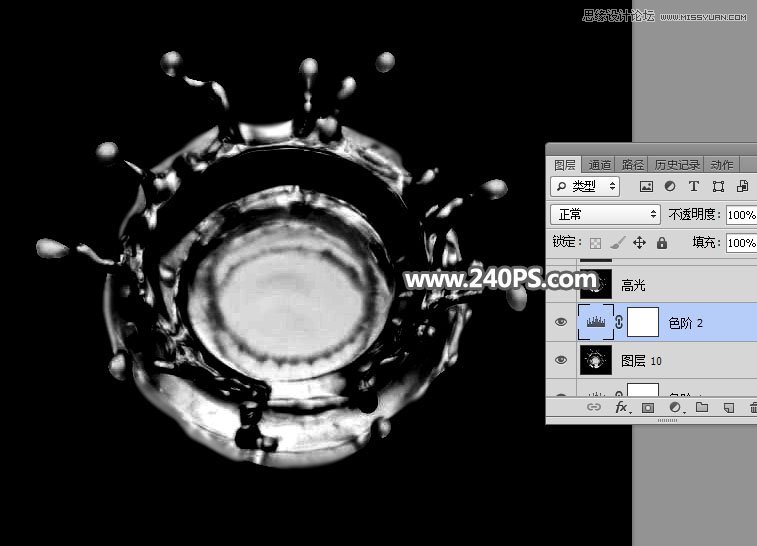The width and height of the screenshot is (757, 546).
Task: Hide the 色阶 2 layer via eye icon
Action: pos(561,322)
